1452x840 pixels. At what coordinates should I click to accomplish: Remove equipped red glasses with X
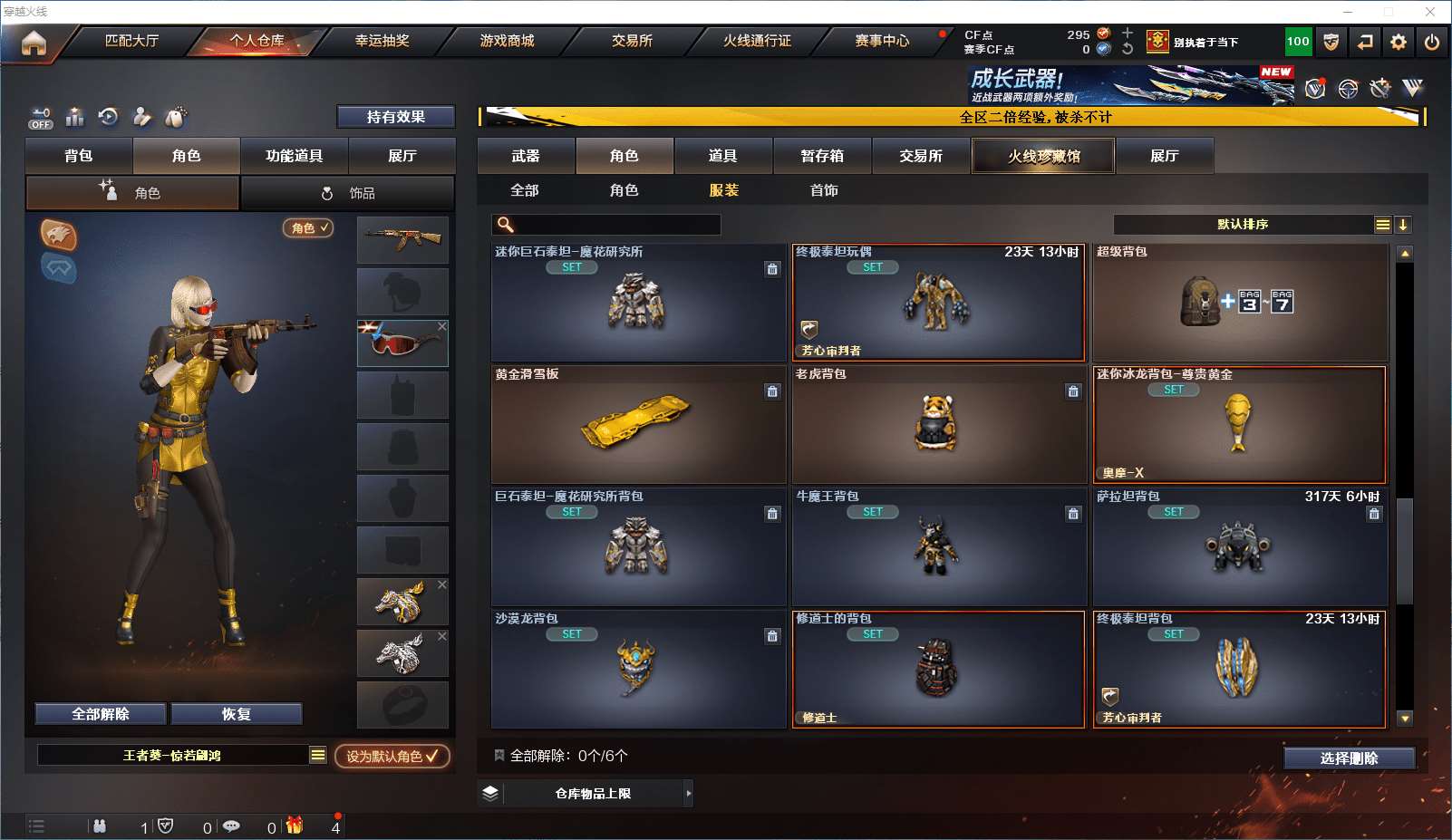pos(442,326)
